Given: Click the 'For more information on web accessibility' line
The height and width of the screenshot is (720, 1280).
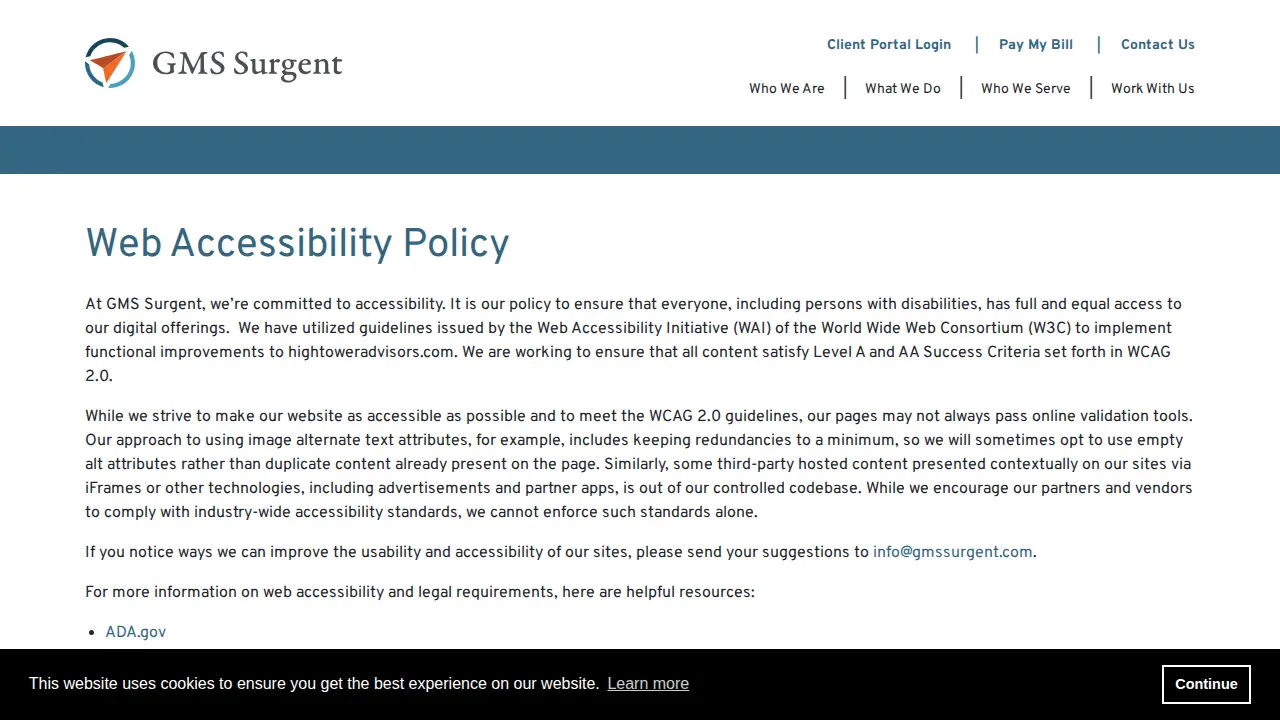Looking at the screenshot, I should click(420, 592).
